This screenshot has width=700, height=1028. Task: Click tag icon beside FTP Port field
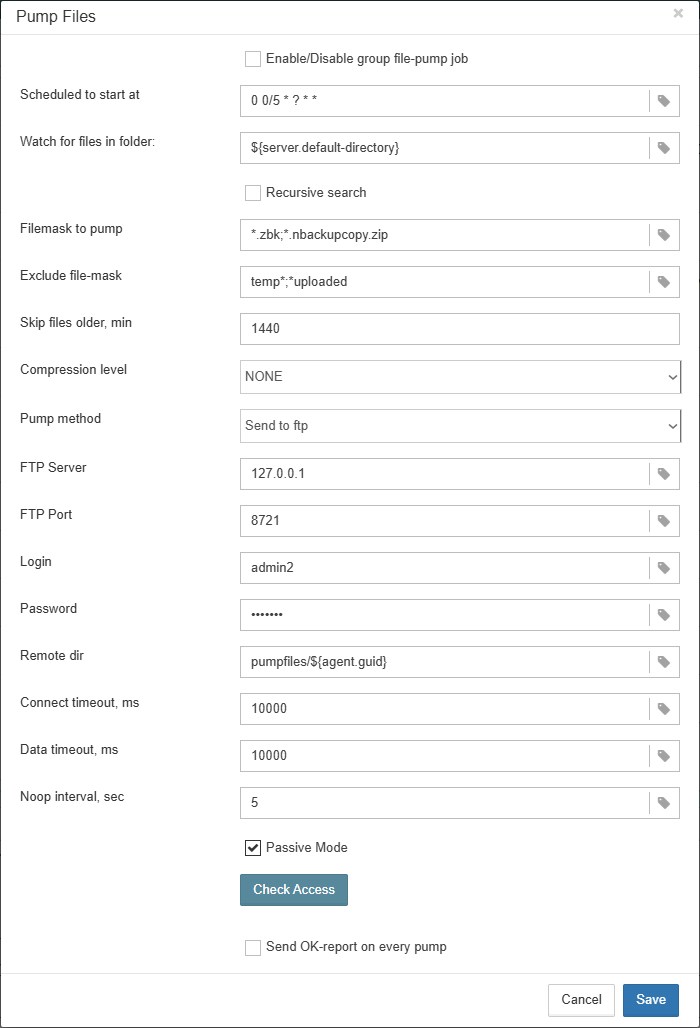click(664, 521)
